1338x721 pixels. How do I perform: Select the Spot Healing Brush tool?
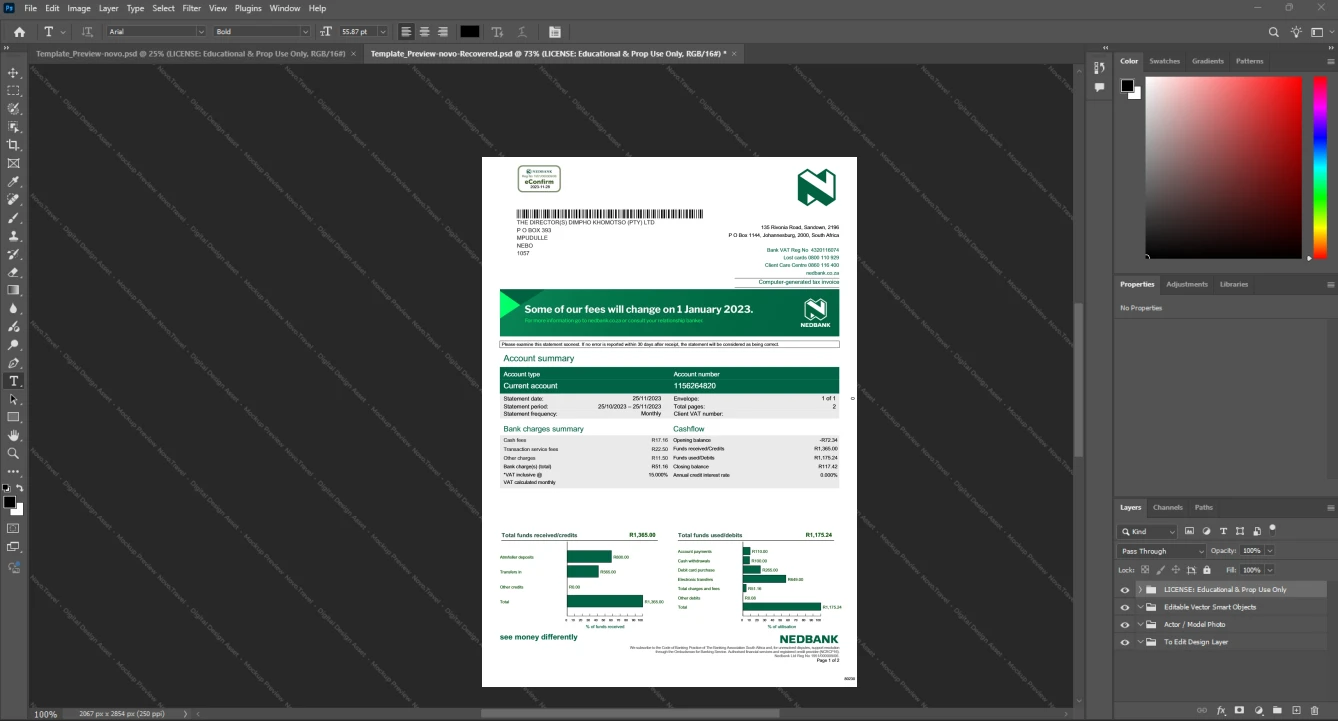point(13,200)
